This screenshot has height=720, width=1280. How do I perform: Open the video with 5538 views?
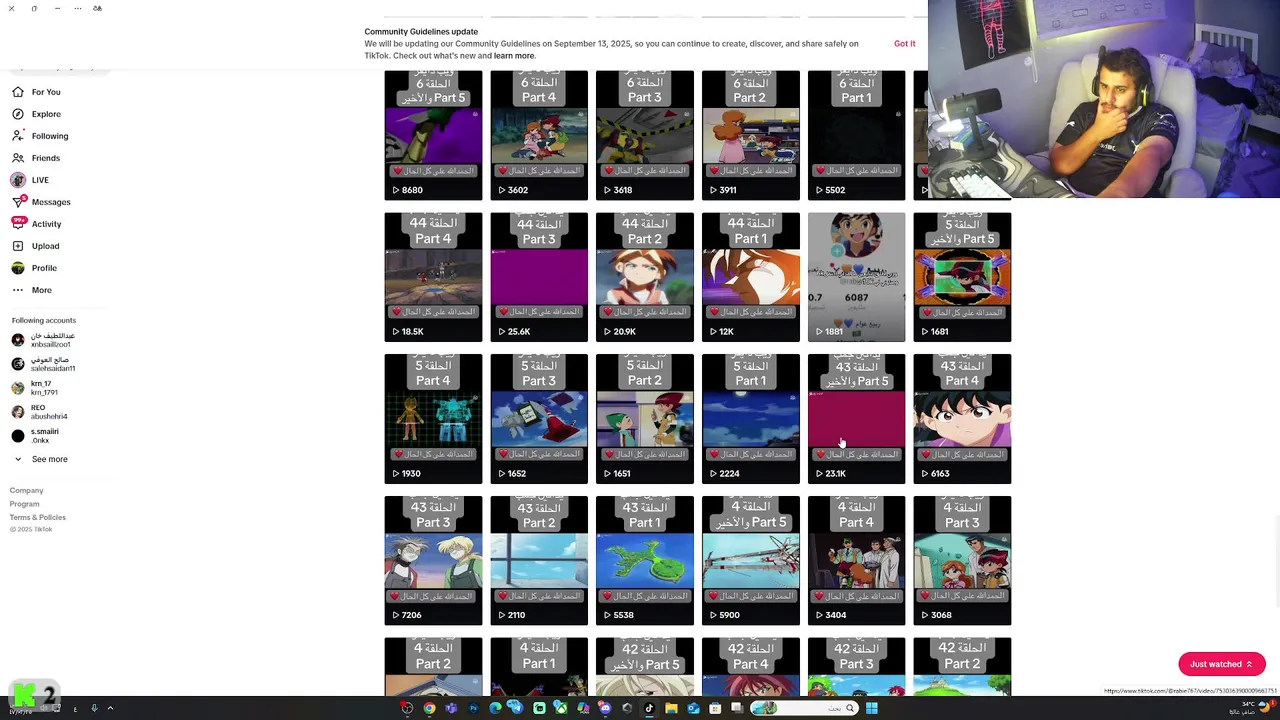645,561
